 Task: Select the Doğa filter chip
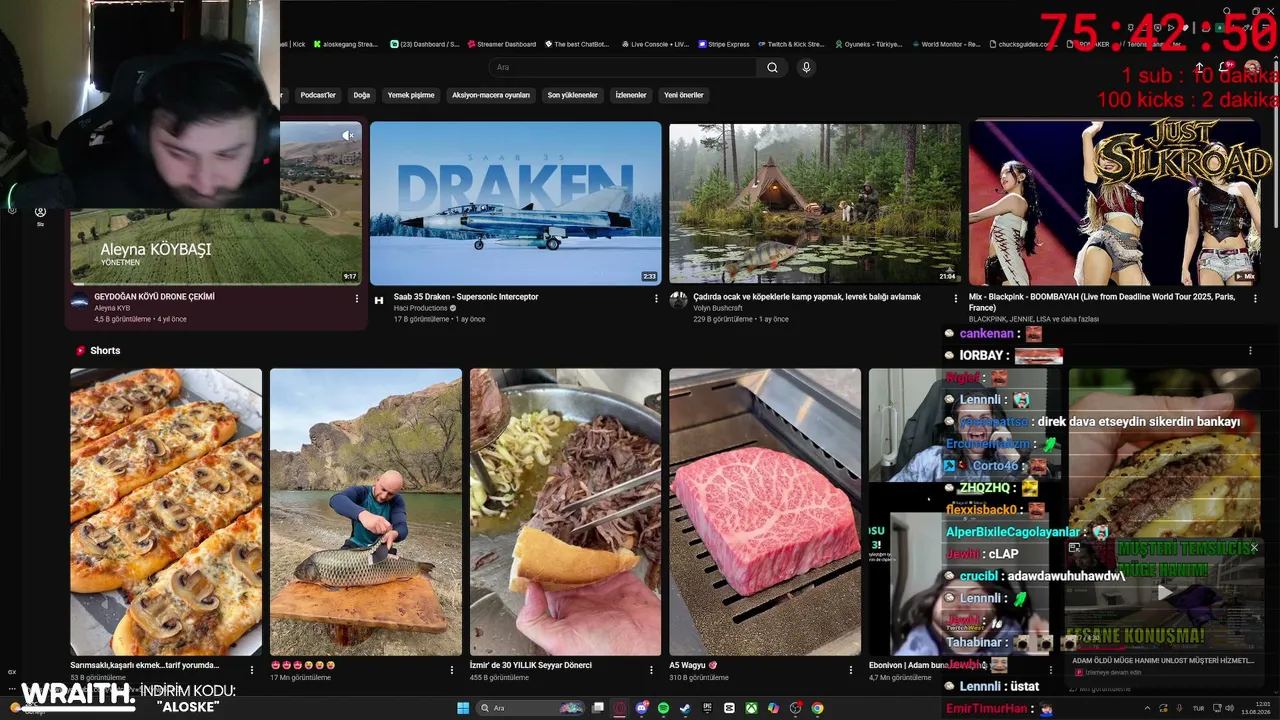362,95
